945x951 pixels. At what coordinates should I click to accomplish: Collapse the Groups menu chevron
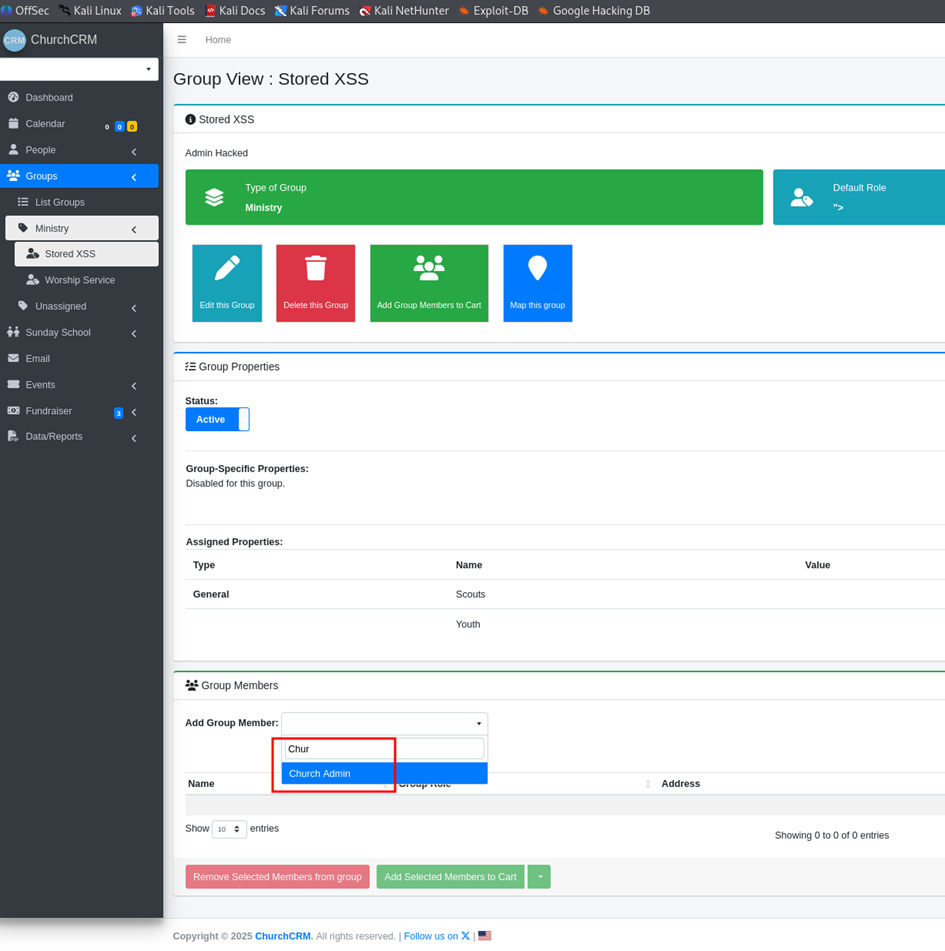pos(134,177)
